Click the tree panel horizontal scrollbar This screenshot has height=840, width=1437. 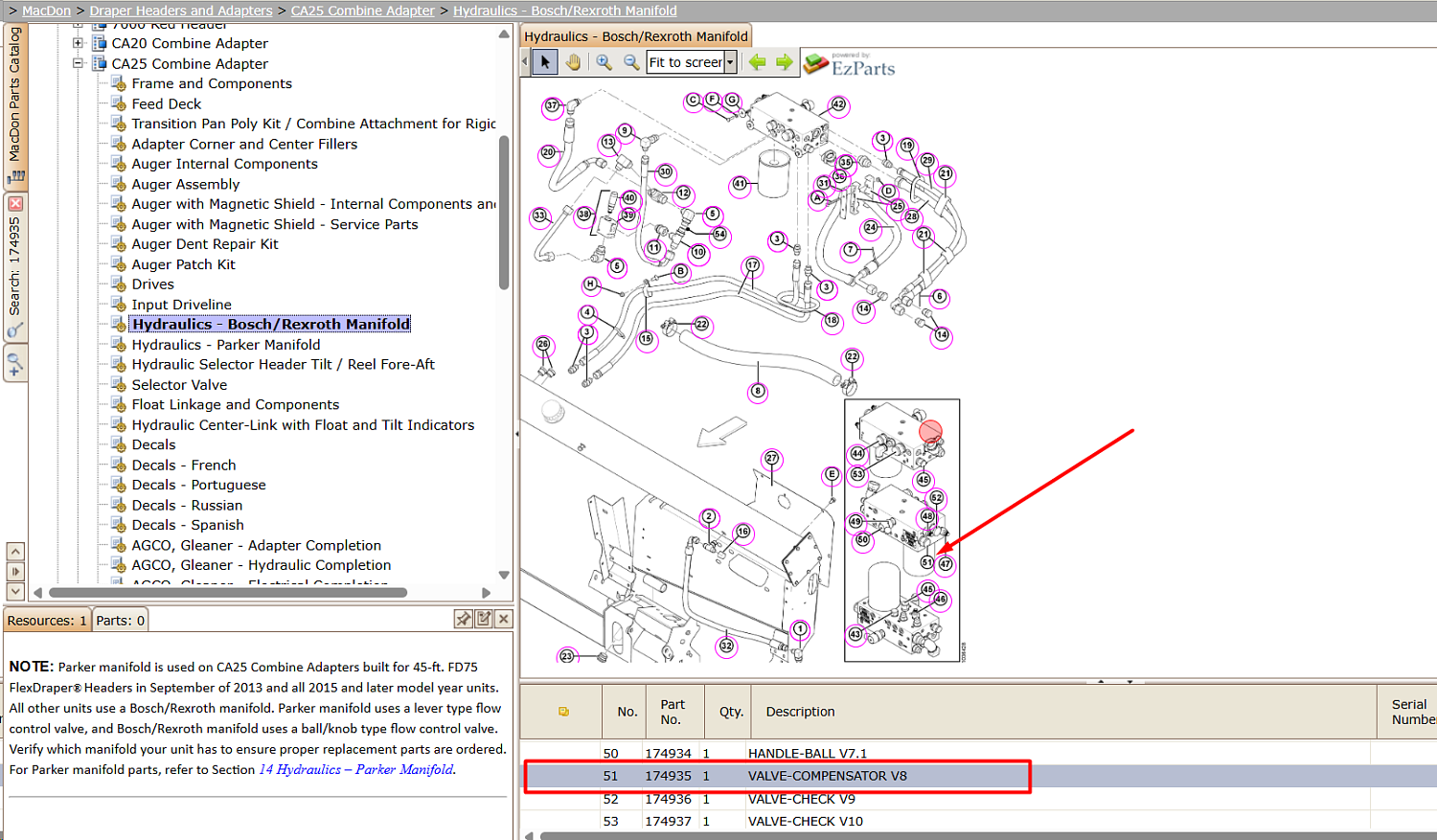228,592
